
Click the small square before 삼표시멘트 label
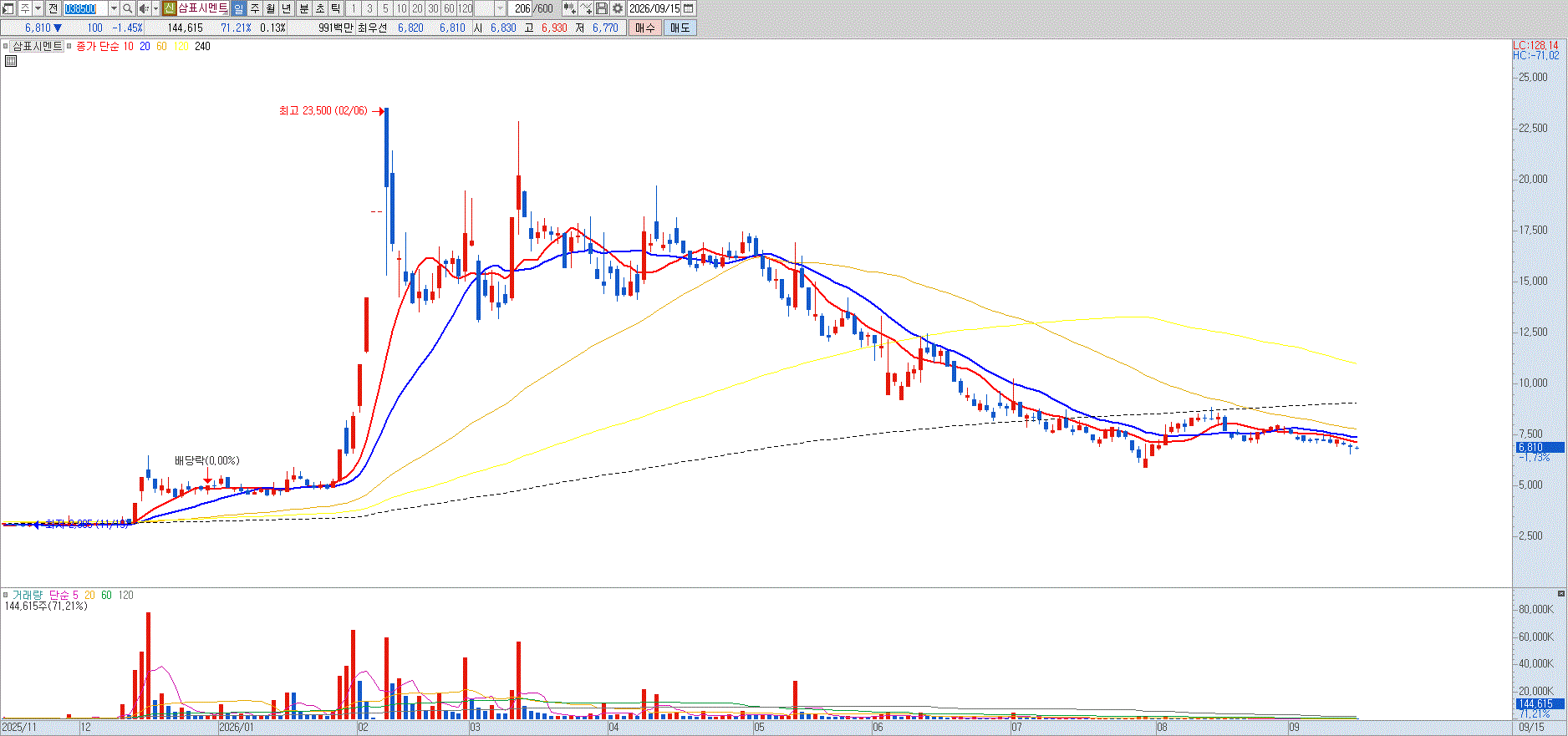point(5,46)
